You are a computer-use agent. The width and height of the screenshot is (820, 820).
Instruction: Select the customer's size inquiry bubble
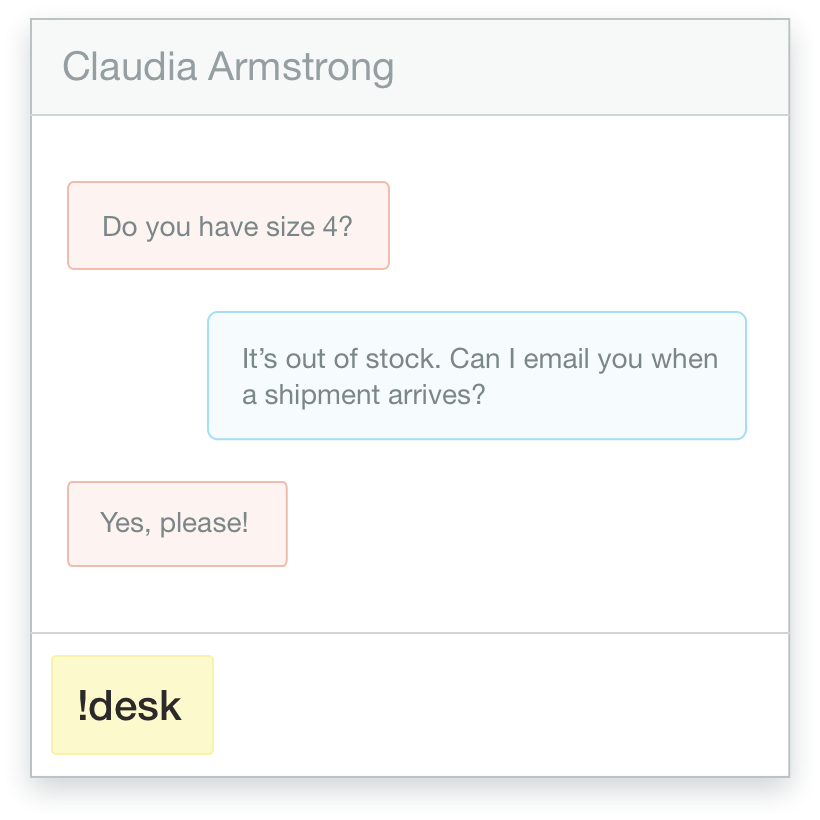227,225
